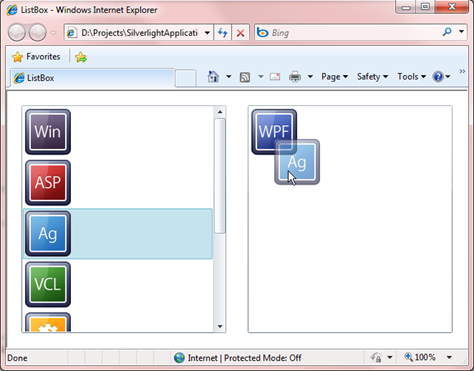Click the Help question mark icon
Viewport: 474px width, 371px height.
point(438,77)
